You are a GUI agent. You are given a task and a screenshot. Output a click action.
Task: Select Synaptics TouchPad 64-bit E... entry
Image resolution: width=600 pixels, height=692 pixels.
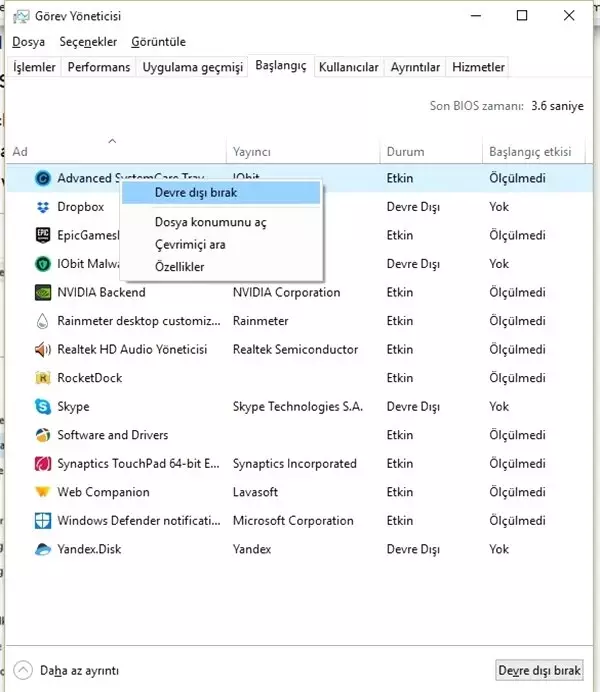139,464
